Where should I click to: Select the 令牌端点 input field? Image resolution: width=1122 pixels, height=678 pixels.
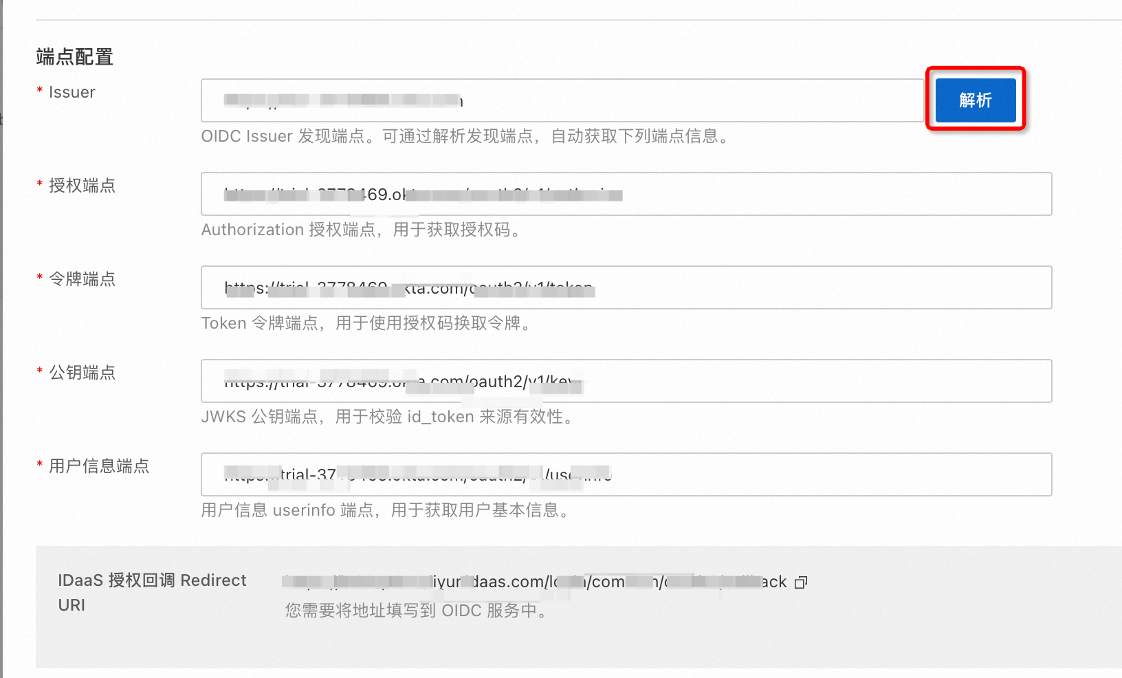pos(626,288)
